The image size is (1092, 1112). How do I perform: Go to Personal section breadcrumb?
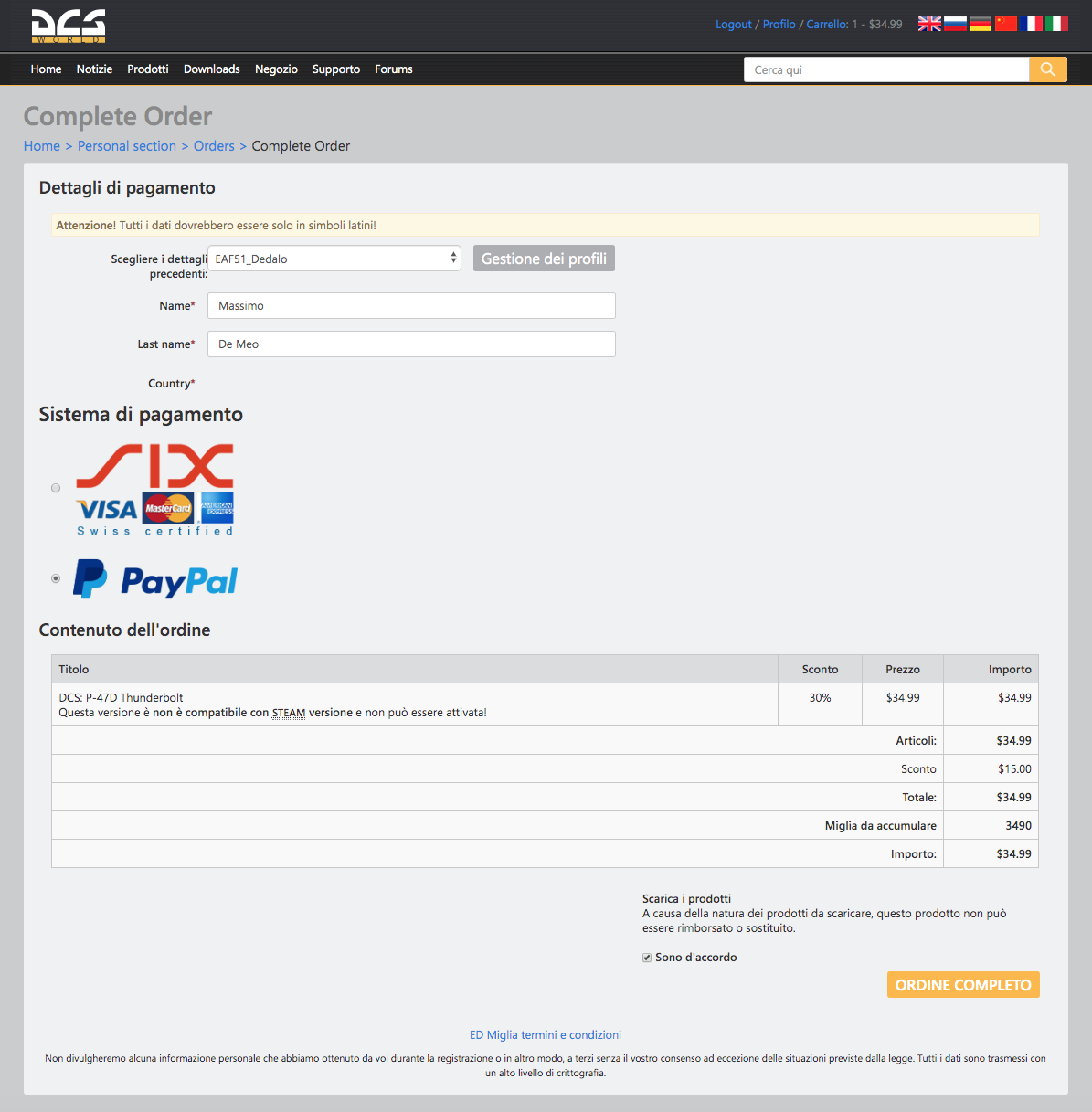point(127,146)
